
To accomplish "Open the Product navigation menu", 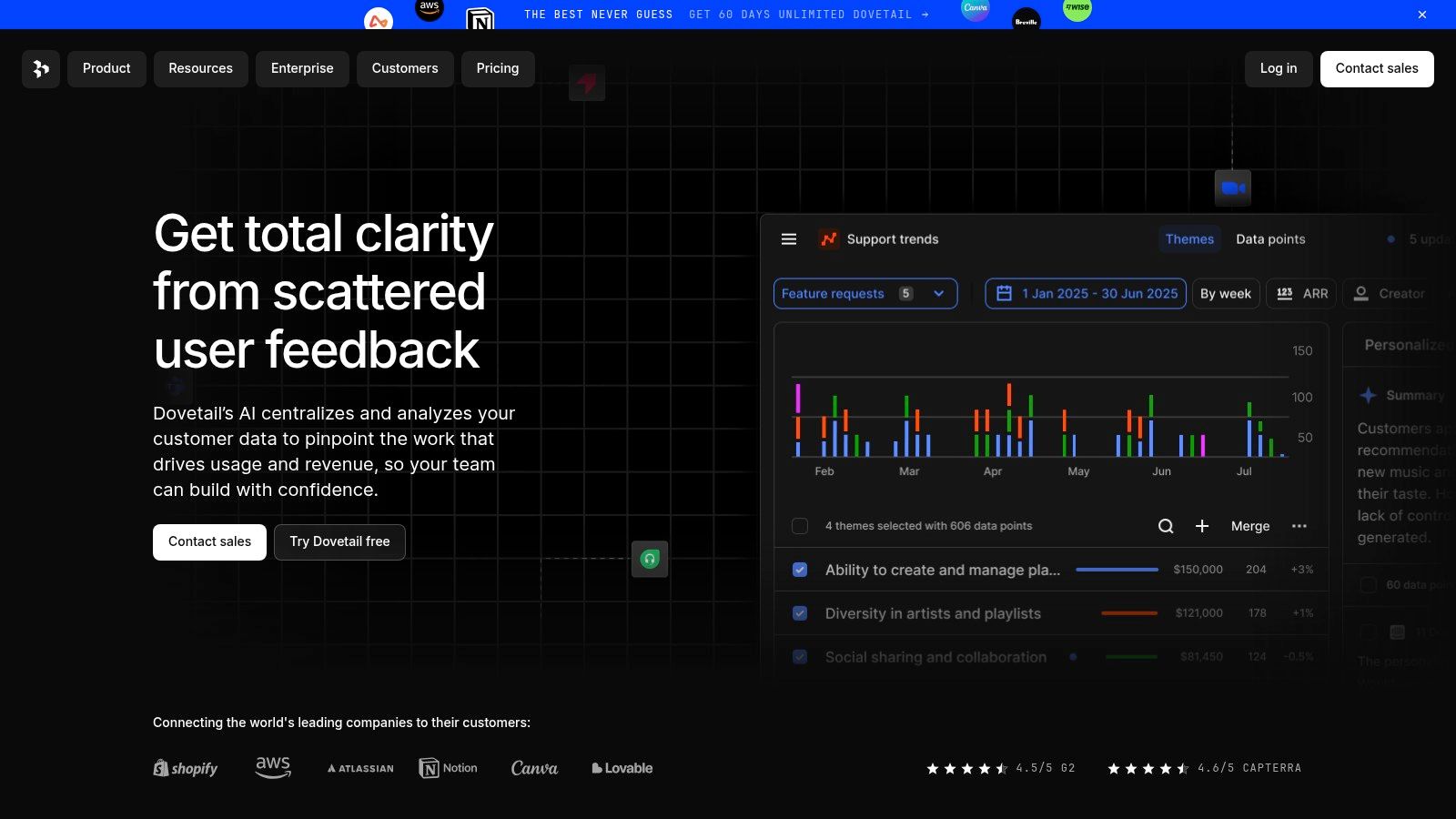I will (106, 69).
